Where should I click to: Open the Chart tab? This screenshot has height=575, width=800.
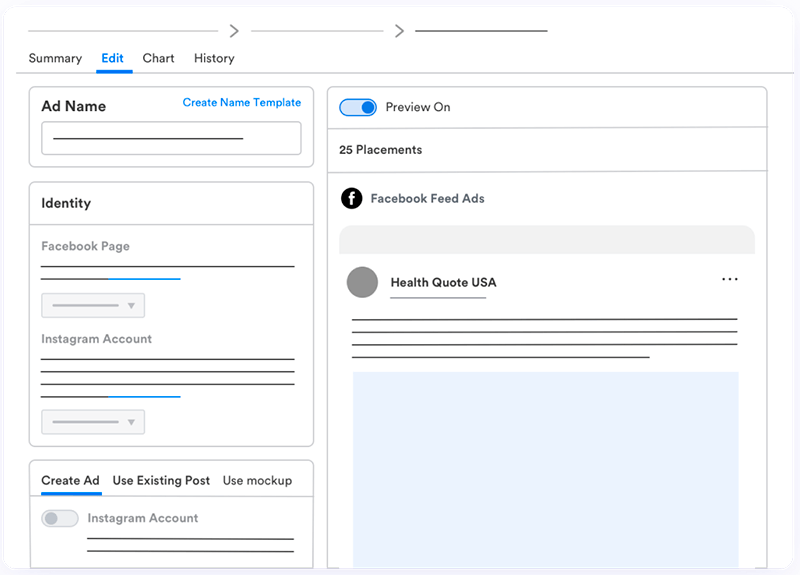[158, 58]
